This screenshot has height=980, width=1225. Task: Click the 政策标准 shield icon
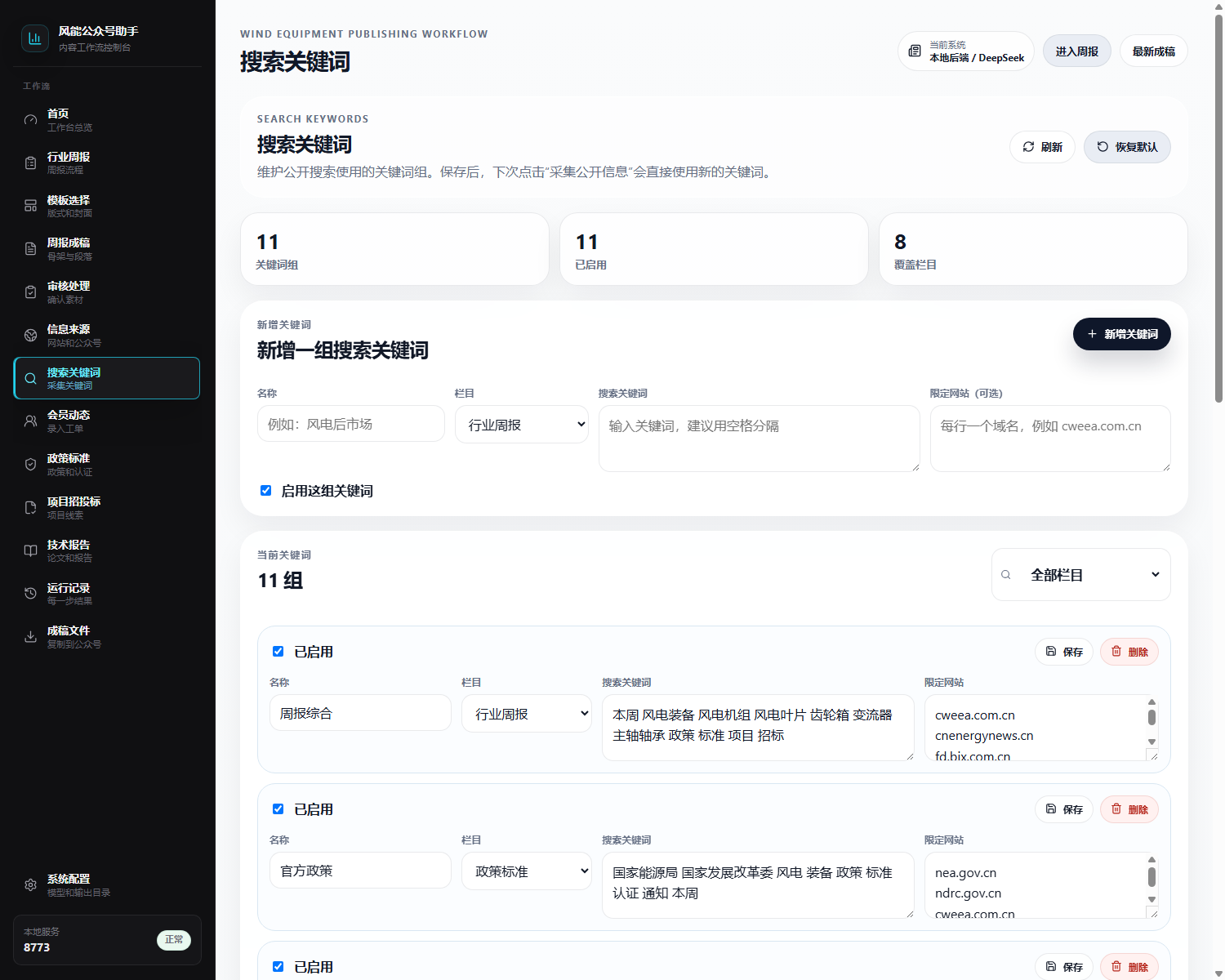(x=30, y=465)
